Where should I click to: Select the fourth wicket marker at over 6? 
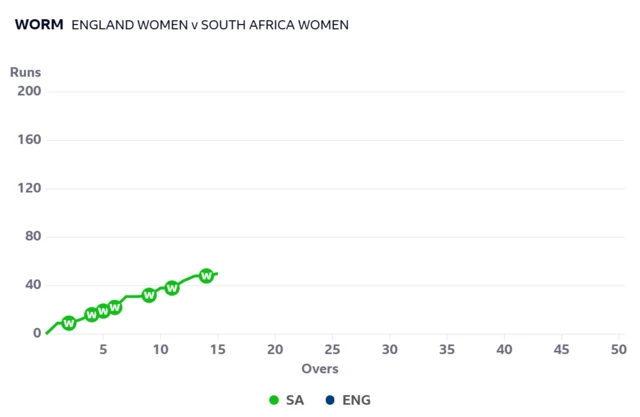coord(115,307)
